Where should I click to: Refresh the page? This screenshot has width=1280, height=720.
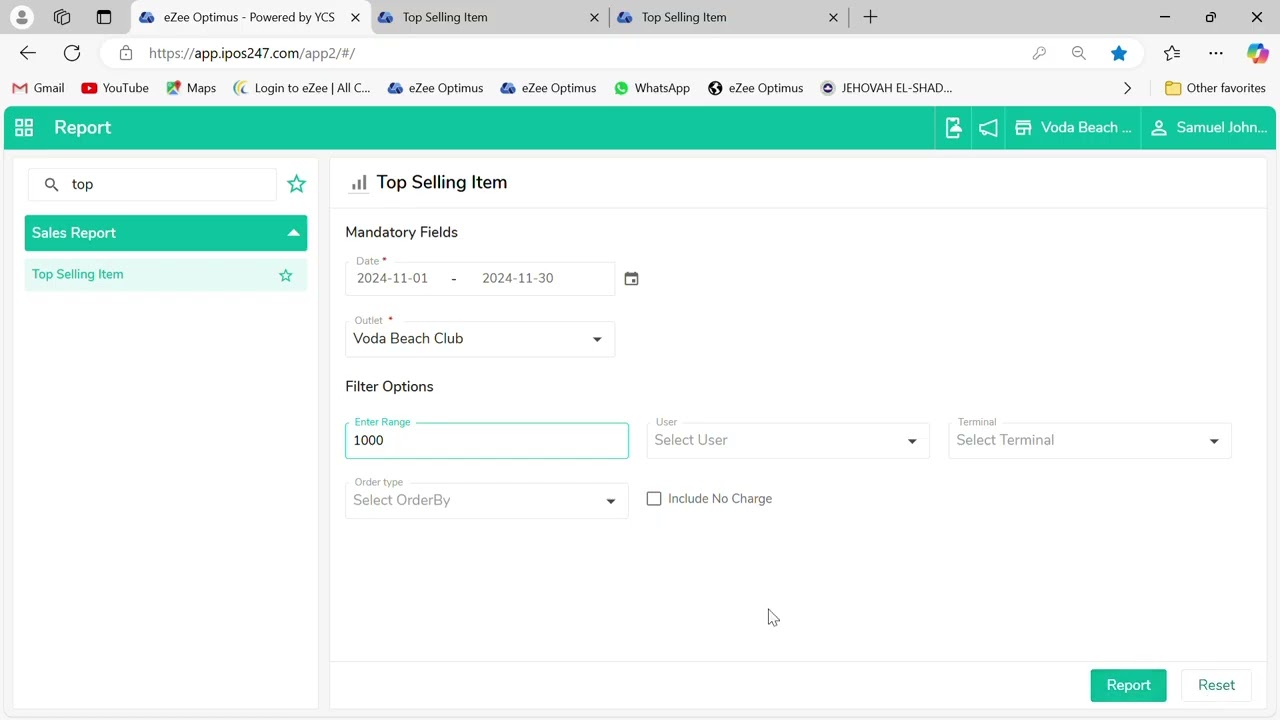click(72, 53)
